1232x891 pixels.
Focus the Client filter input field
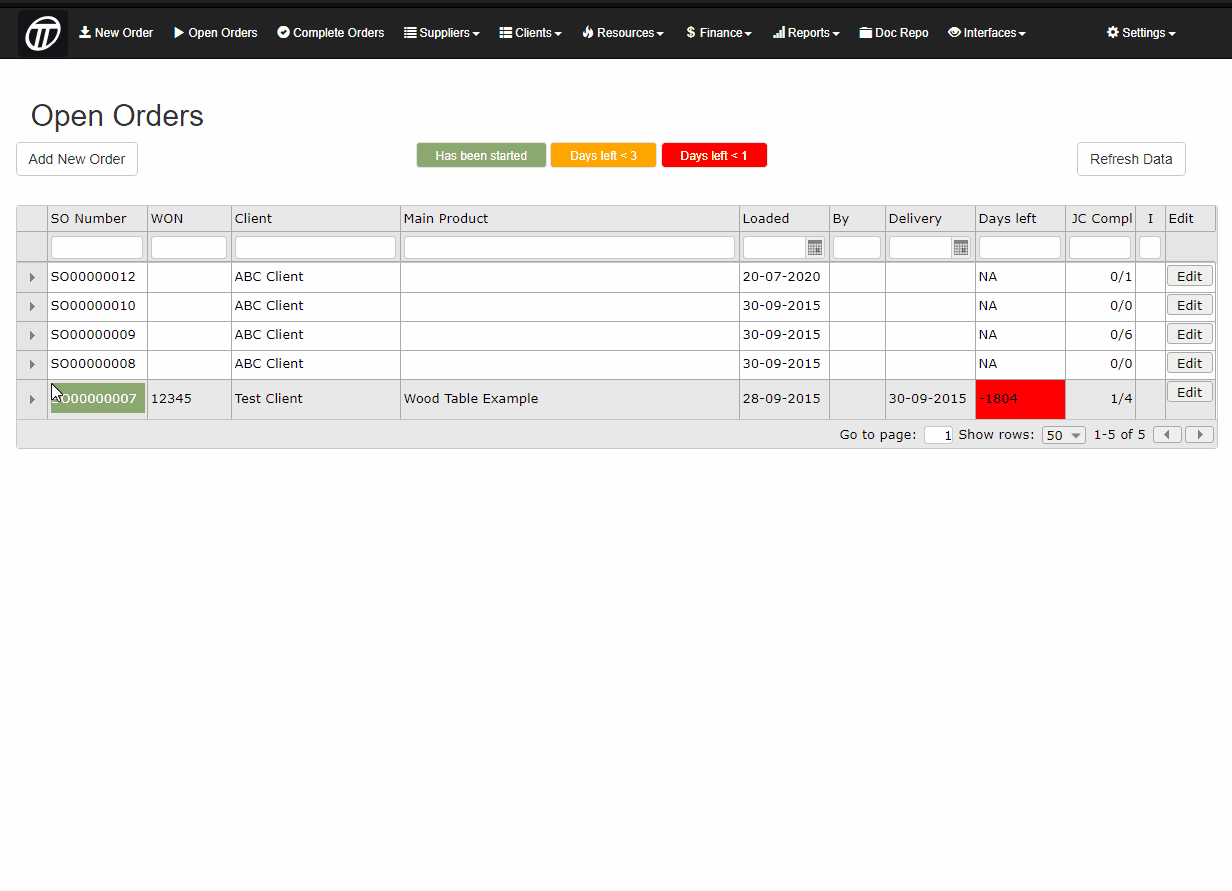(x=315, y=248)
